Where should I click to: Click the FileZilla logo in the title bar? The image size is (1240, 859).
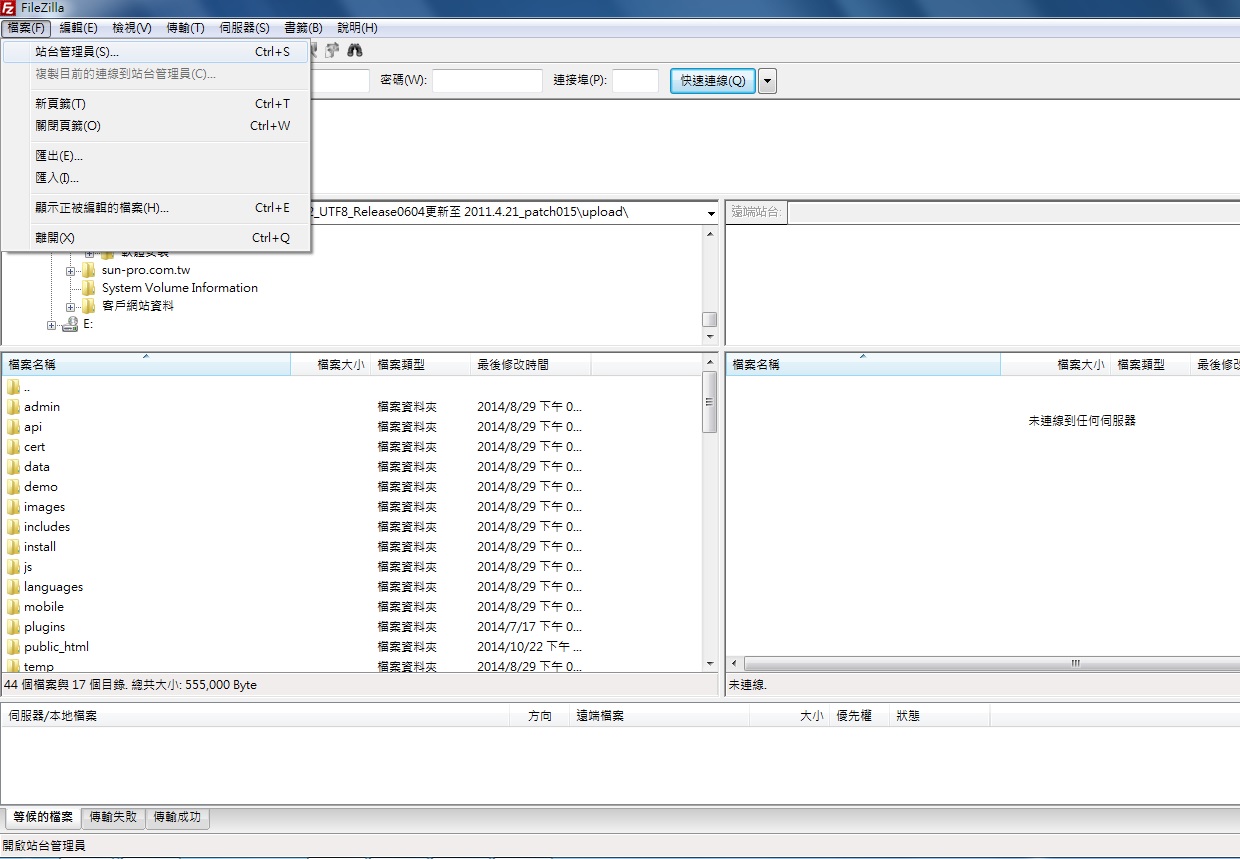(9, 9)
